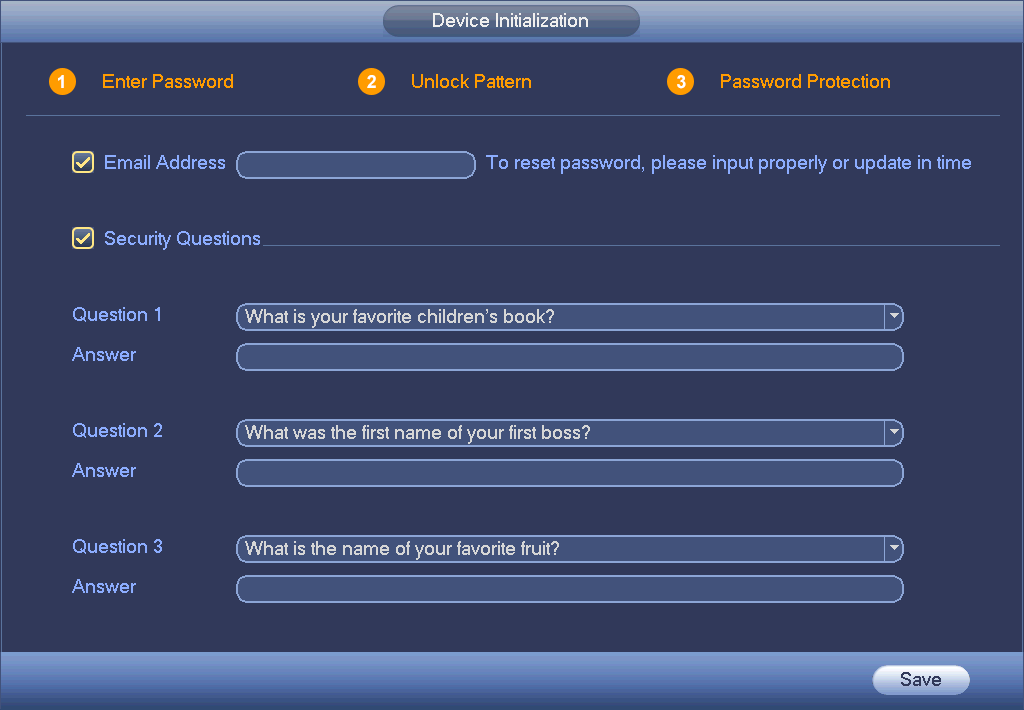Toggle the Security Questions checkbox

coord(83,238)
